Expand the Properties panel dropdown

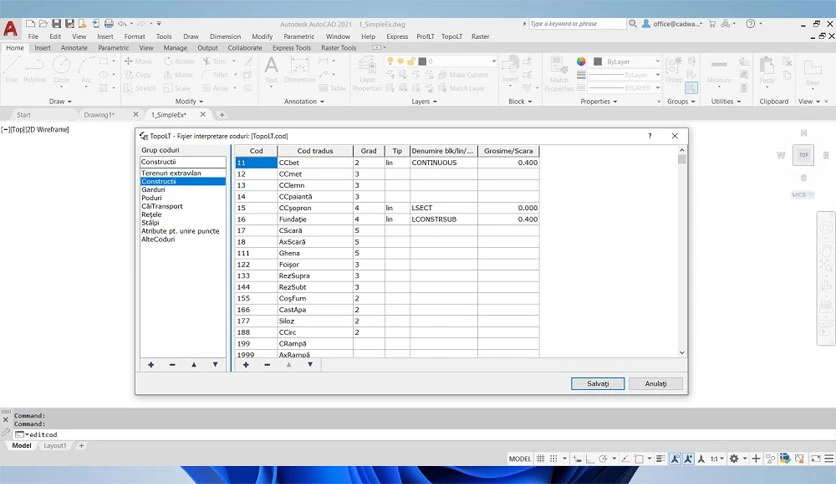[599, 101]
